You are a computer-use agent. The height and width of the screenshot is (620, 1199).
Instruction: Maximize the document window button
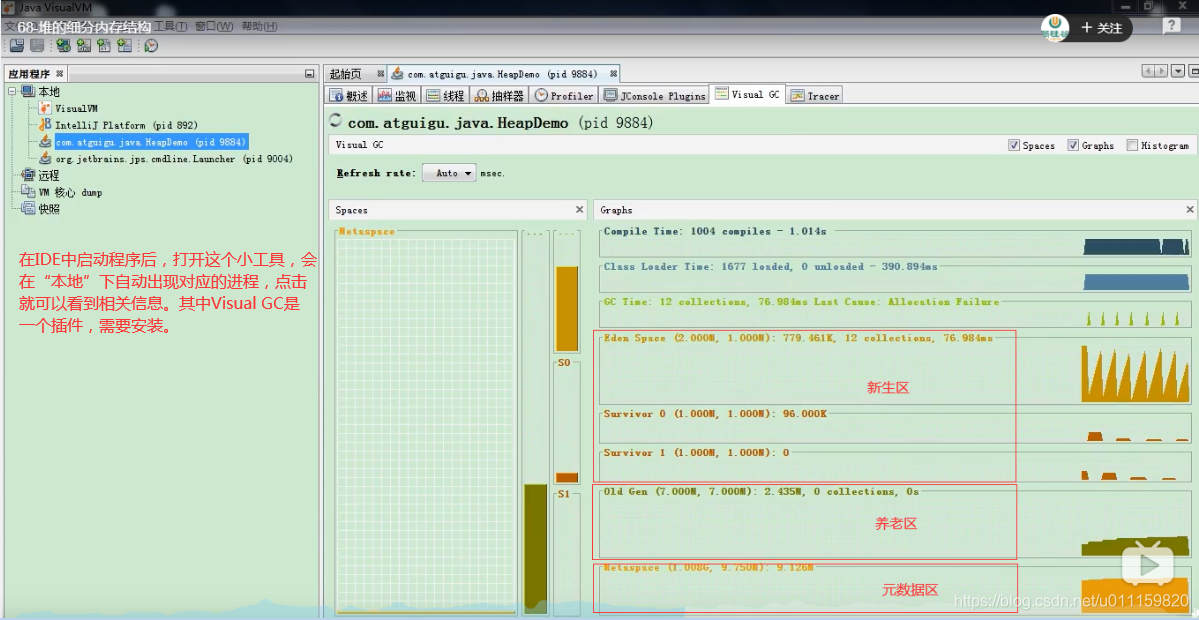[1194, 71]
